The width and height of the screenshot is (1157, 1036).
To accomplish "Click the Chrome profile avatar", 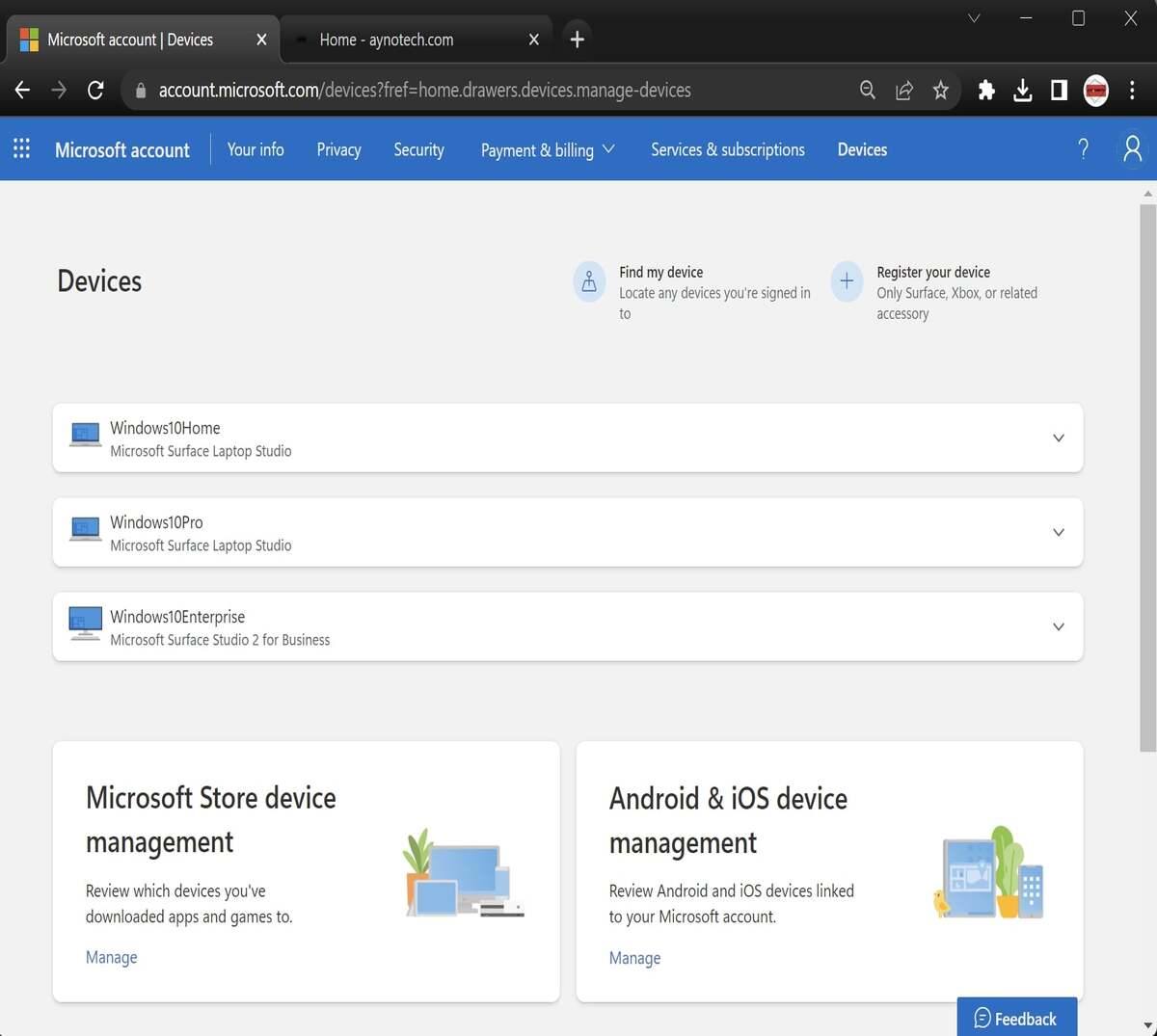I will tap(1096, 90).
